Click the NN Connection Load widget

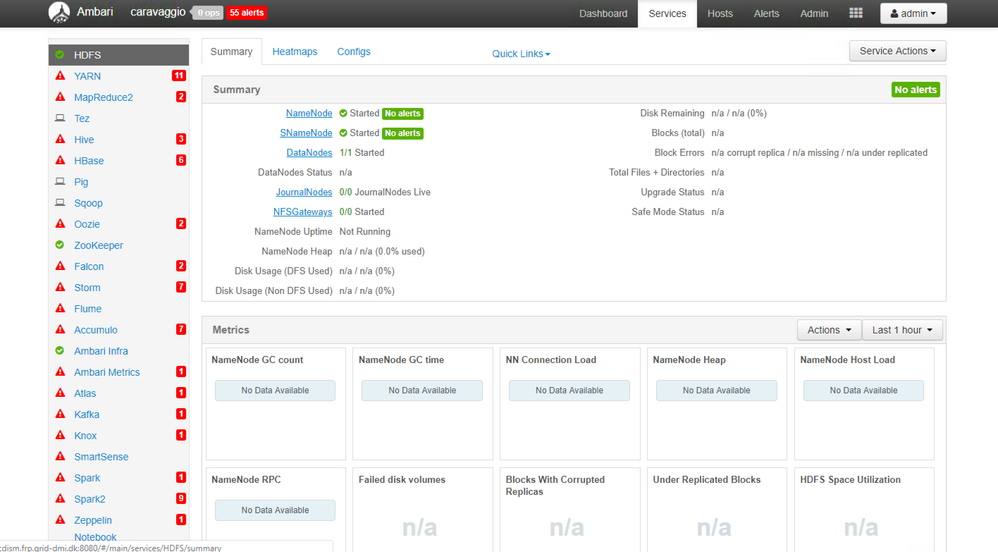pyautogui.click(x=570, y=403)
